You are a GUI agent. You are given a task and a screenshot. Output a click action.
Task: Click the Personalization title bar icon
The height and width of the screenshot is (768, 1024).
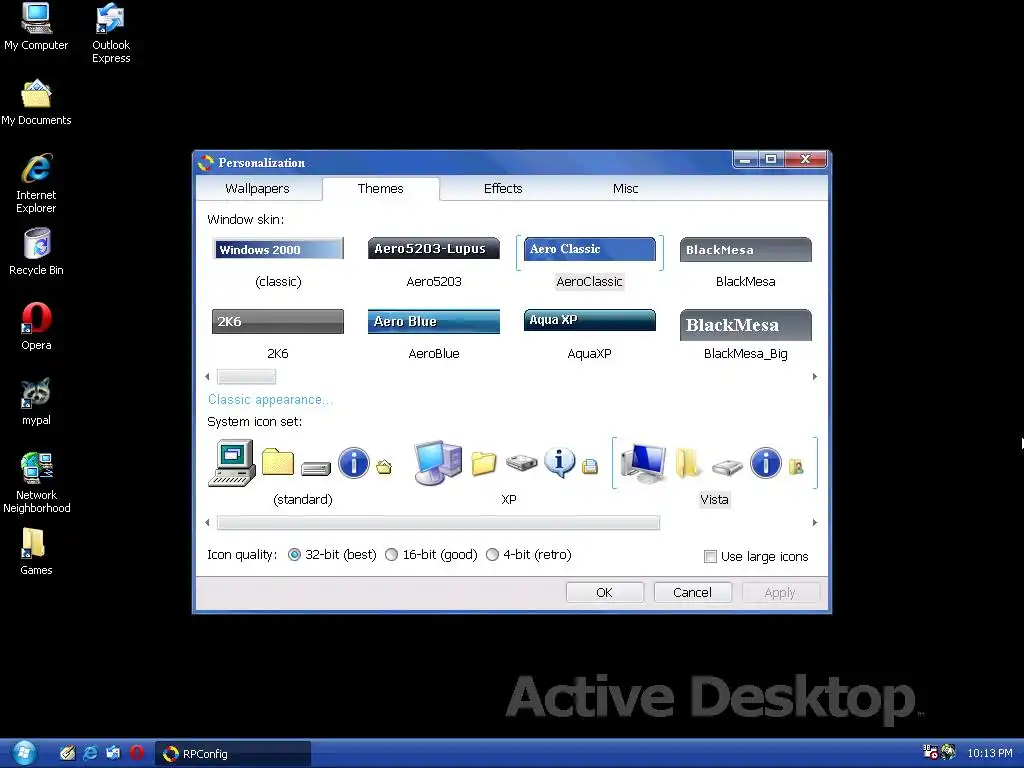tap(206, 163)
